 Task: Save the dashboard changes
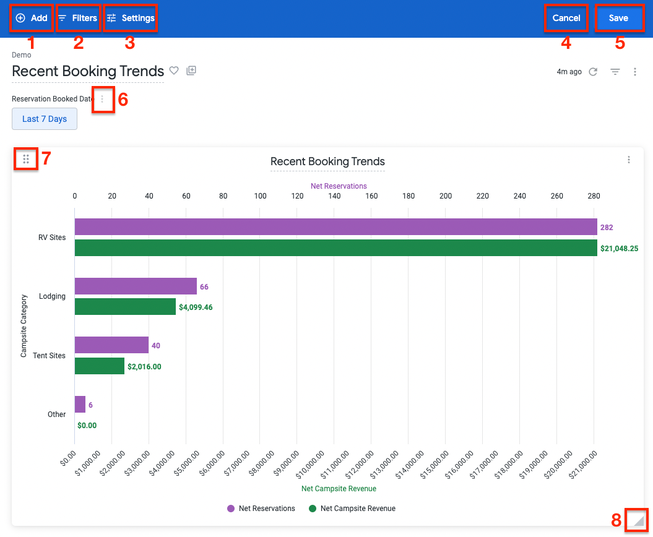(x=618, y=18)
